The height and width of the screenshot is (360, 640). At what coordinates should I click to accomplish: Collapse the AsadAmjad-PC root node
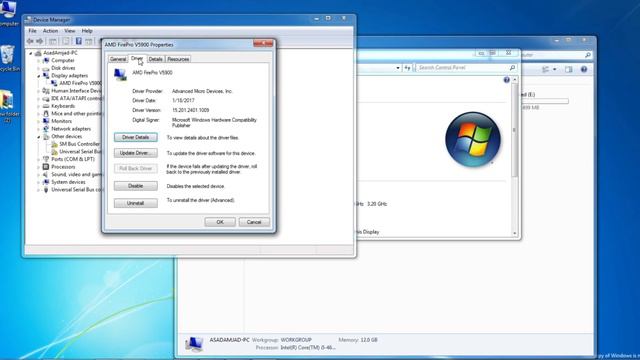tap(31, 53)
